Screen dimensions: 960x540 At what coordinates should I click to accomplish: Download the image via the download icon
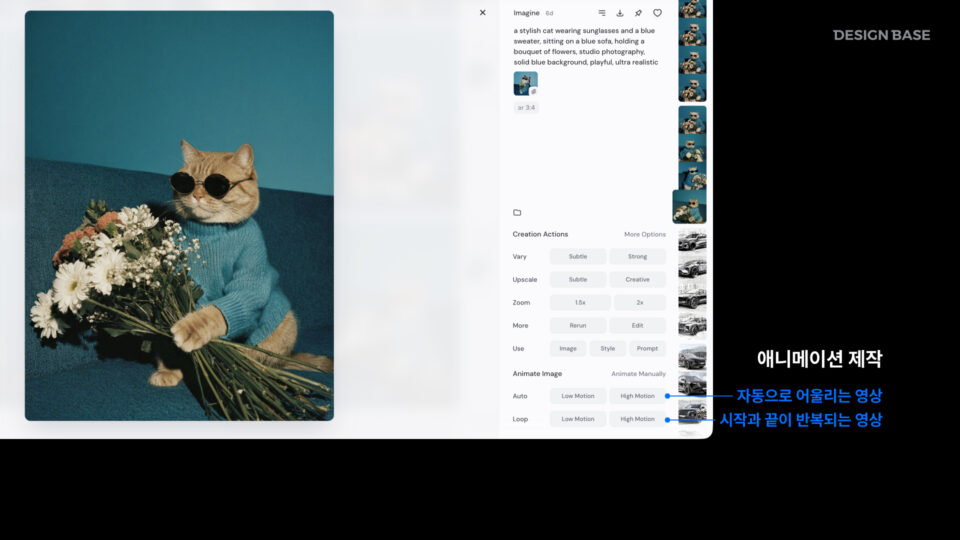click(x=620, y=13)
